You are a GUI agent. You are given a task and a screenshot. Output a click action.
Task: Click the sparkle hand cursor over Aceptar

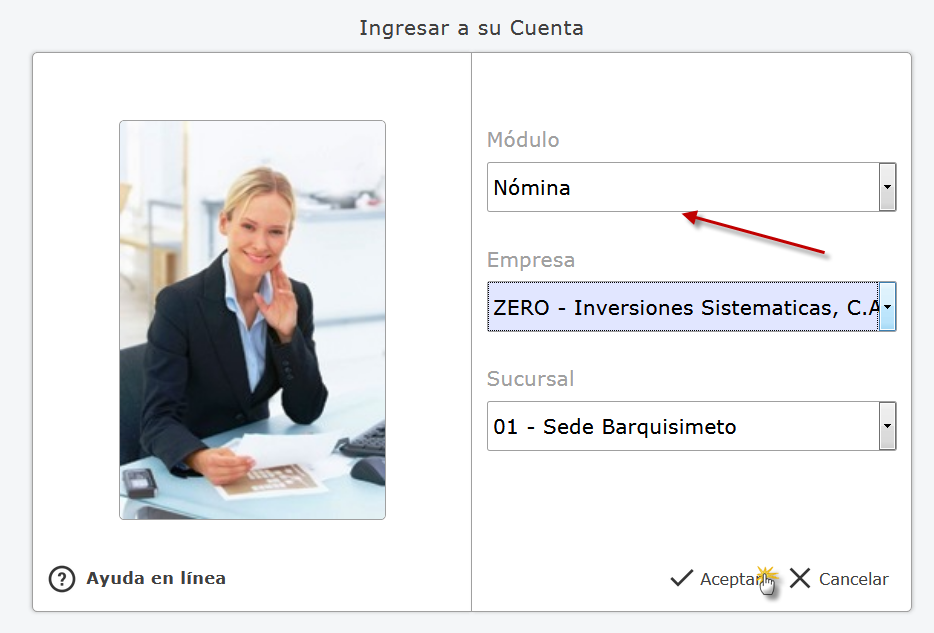point(767,581)
